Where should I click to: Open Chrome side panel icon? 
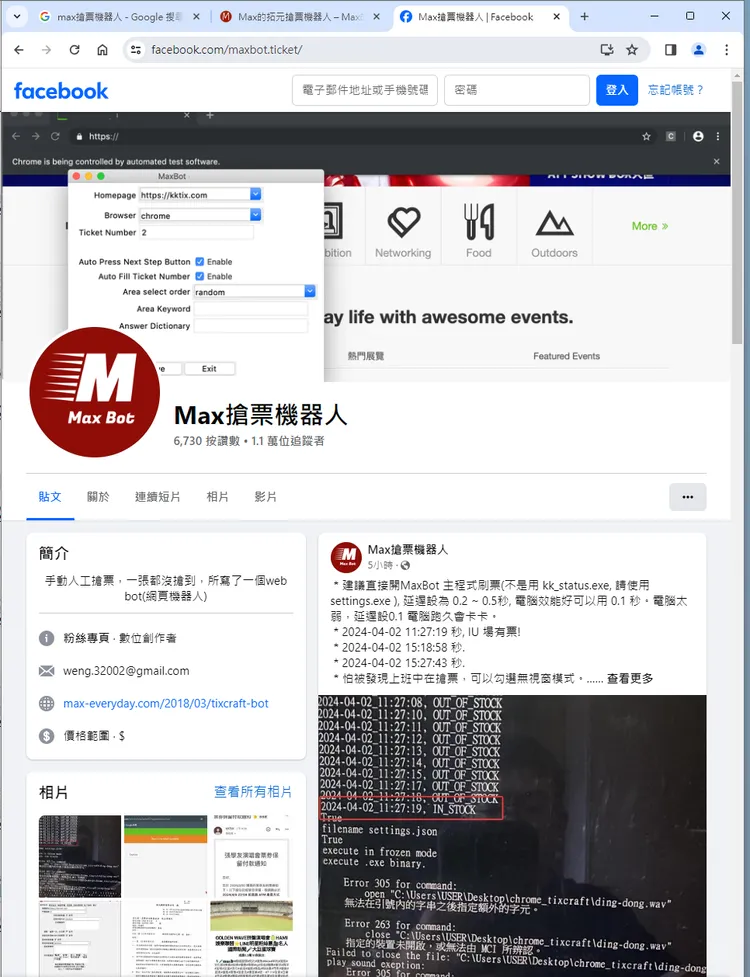coord(671,50)
